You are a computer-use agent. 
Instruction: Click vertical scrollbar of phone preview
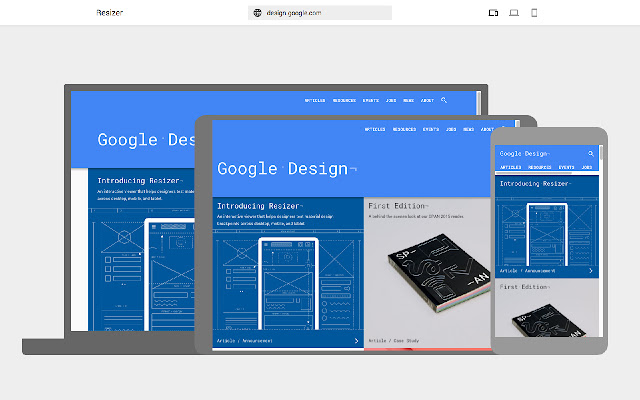[601, 153]
